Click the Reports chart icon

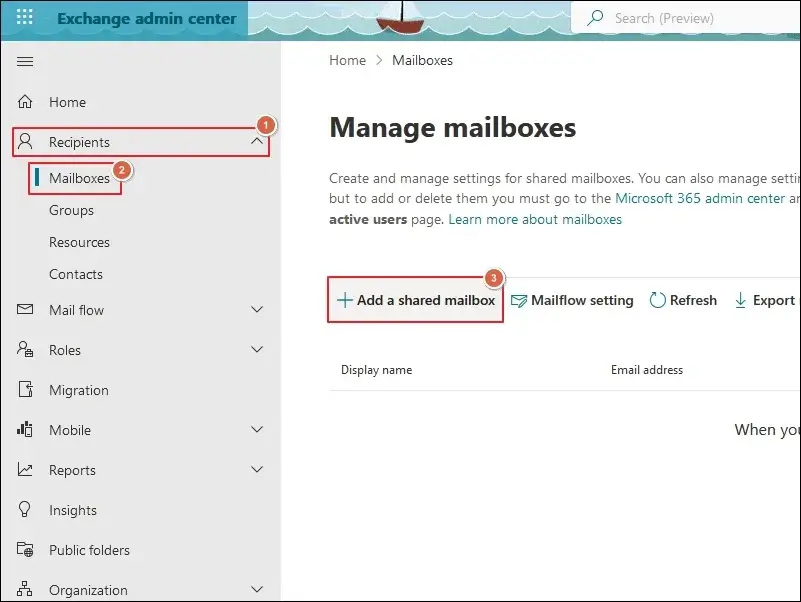25,469
